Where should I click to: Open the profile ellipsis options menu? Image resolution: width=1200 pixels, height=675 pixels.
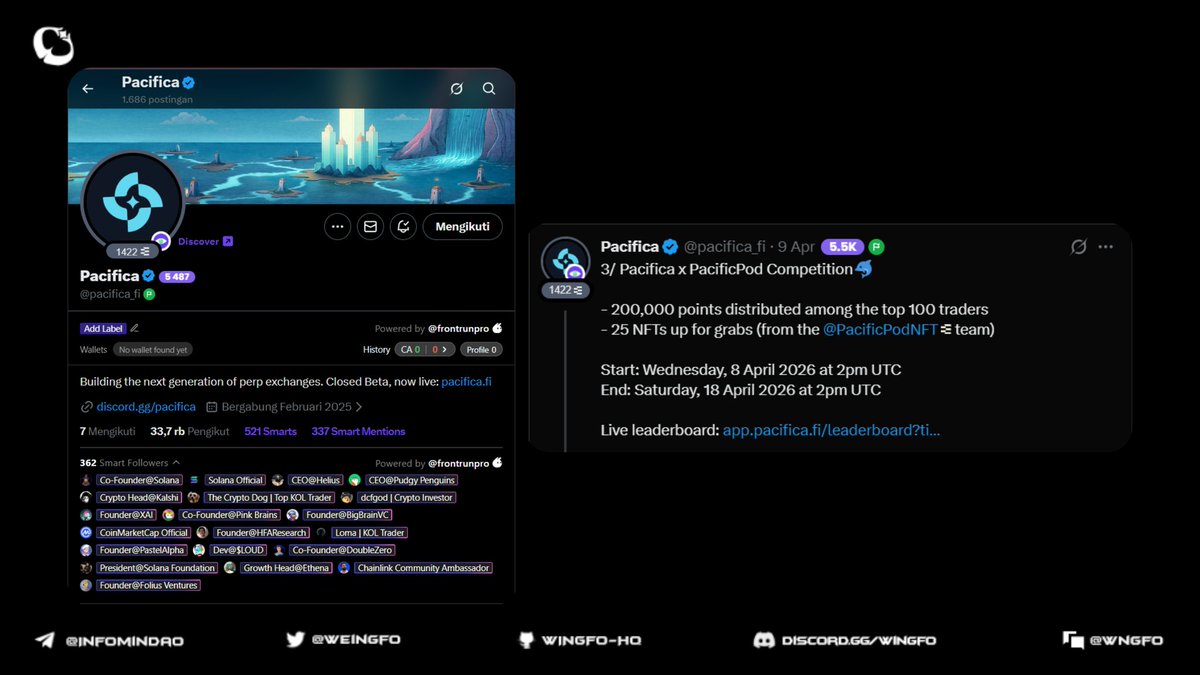pos(337,226)
